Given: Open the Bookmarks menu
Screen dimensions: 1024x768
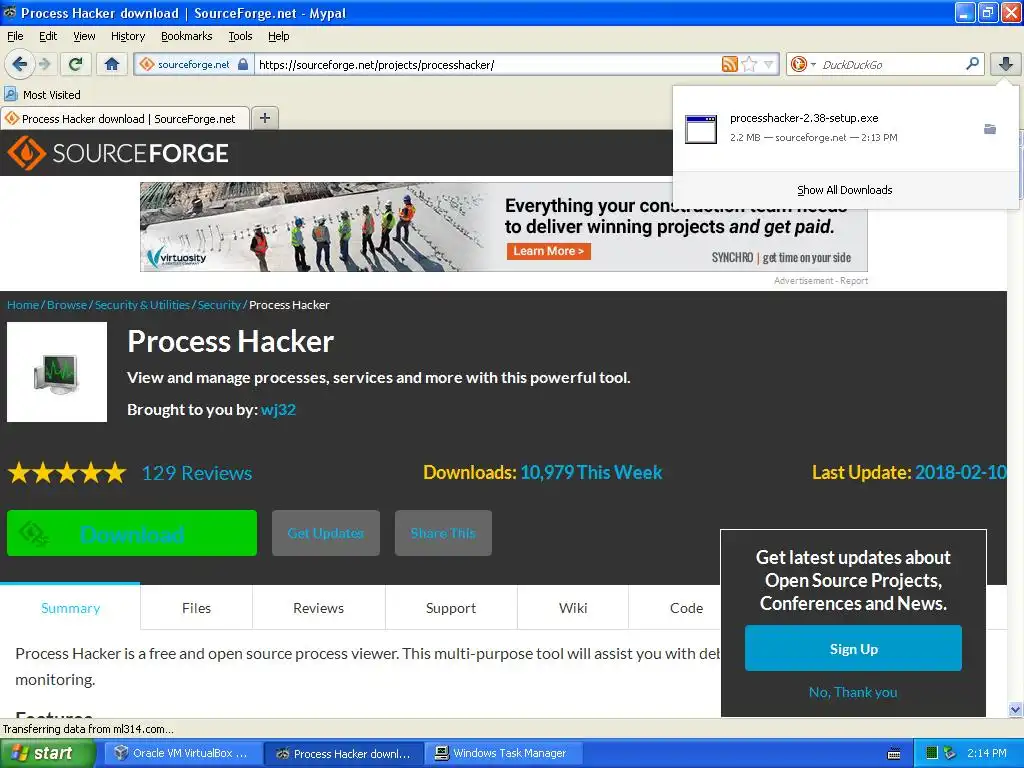Looking at the screenshot, I should 187,36.
